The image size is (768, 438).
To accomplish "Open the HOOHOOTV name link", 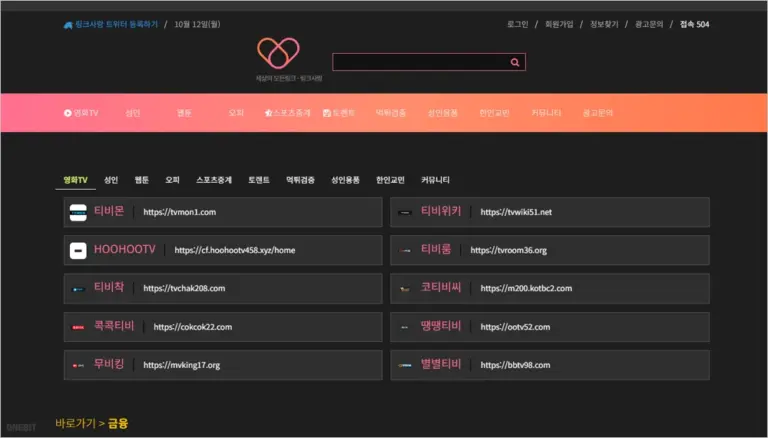I will coord(124,249).
